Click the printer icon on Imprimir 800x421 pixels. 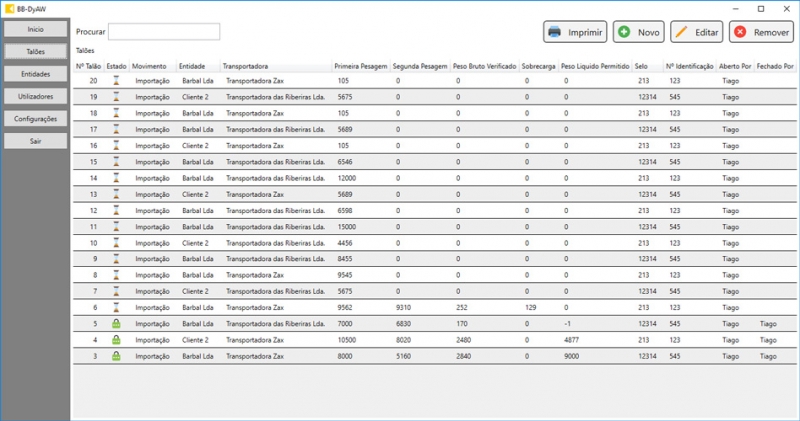point(555,32)
